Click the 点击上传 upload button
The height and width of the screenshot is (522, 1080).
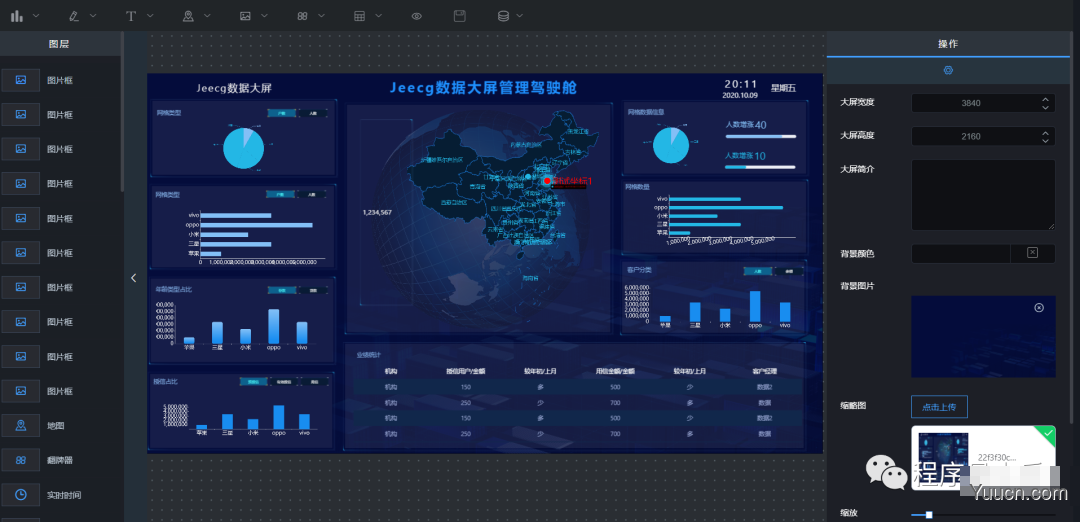(x=939, y=407)
